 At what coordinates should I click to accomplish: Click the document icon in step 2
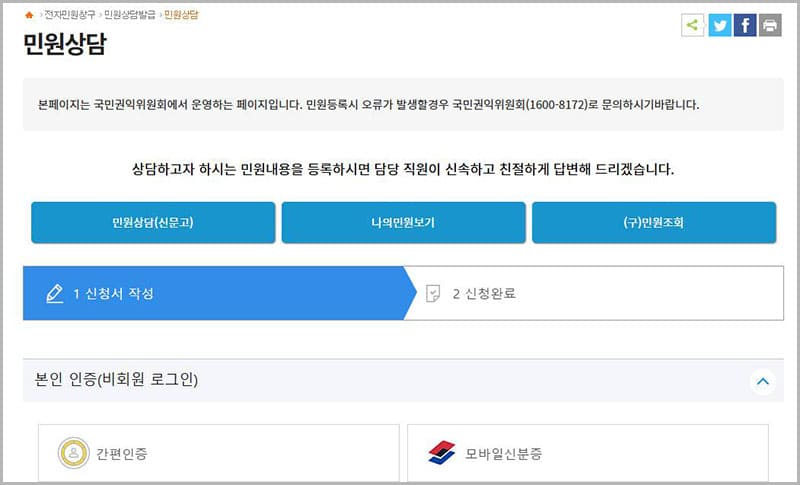[433, 294]
